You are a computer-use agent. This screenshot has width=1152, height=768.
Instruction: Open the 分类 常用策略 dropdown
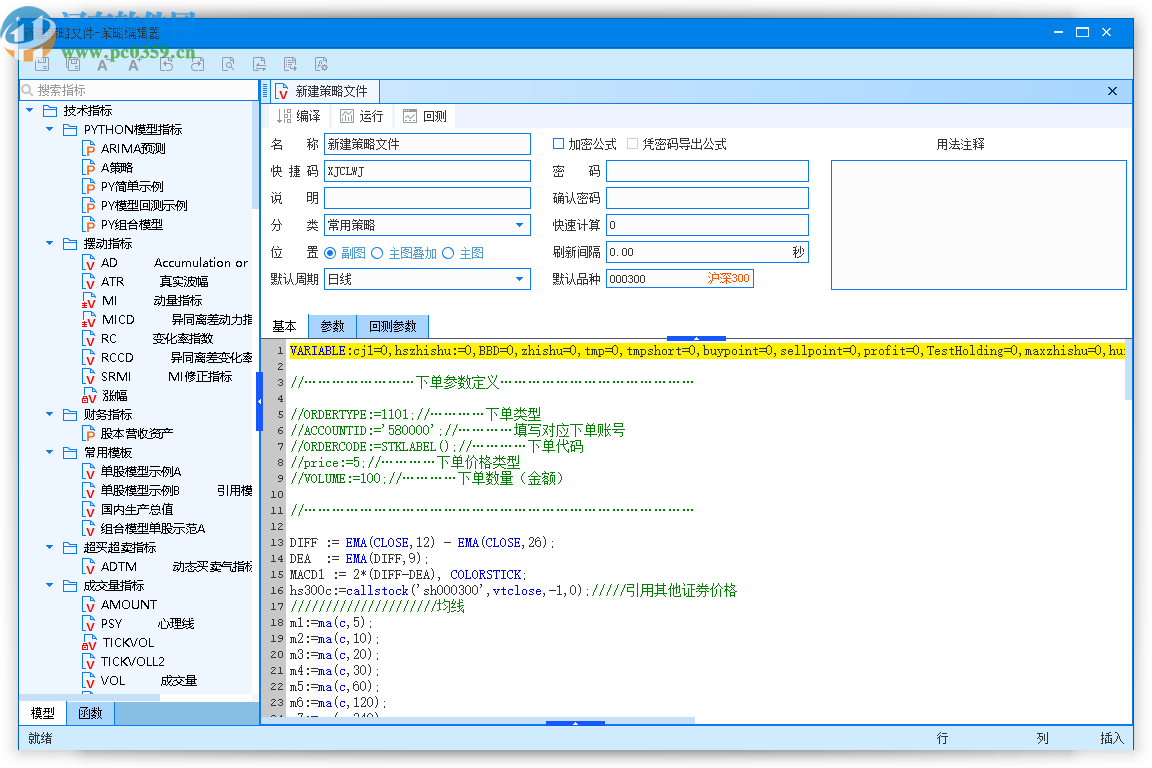tap(519, 225)
